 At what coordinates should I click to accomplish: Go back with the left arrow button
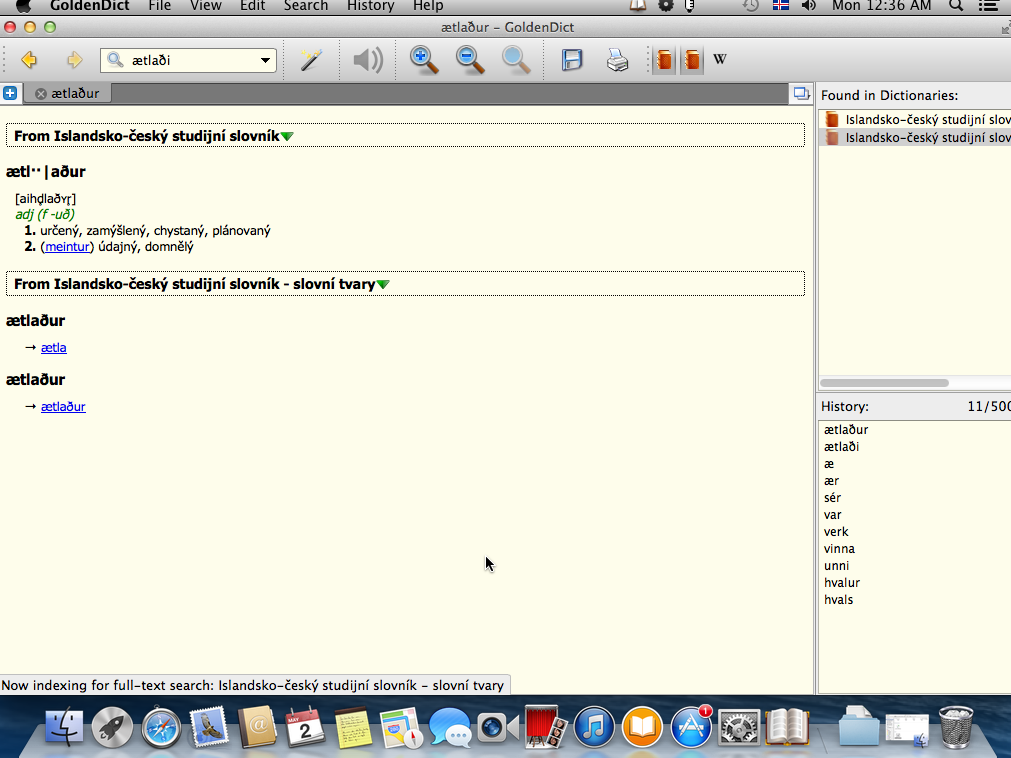(x=29, y=60)
